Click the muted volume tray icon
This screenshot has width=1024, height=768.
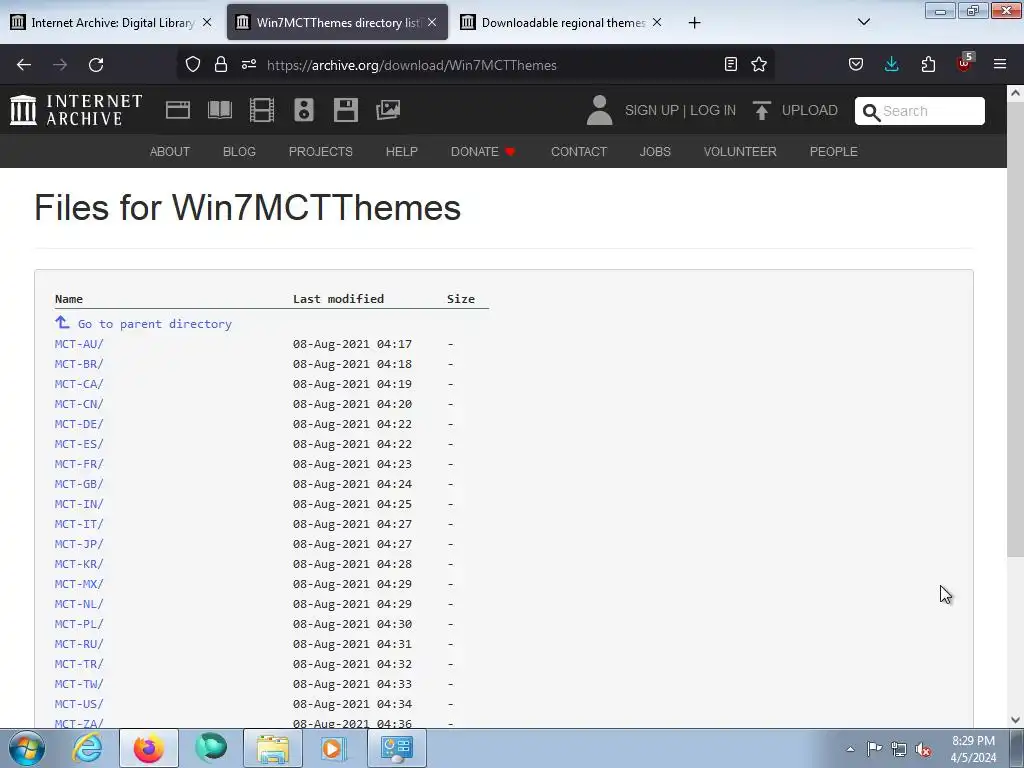923,749
